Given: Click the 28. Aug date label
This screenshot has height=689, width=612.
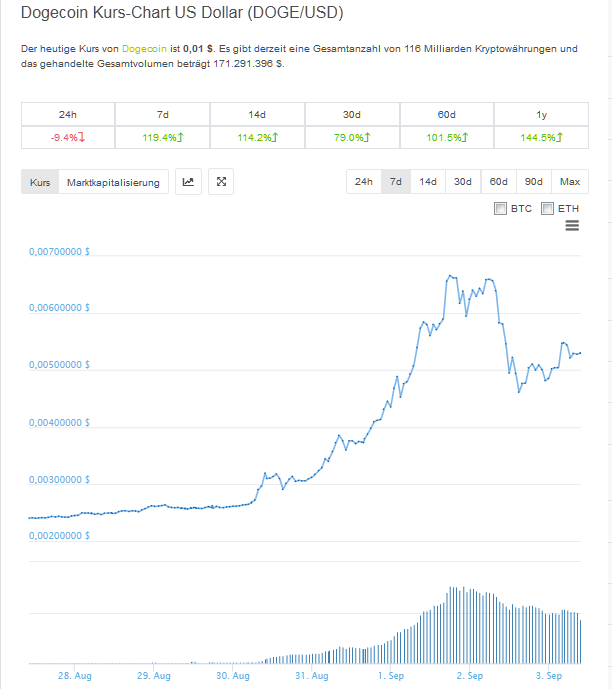Looking at the screenshot, I should coord(75,676).
